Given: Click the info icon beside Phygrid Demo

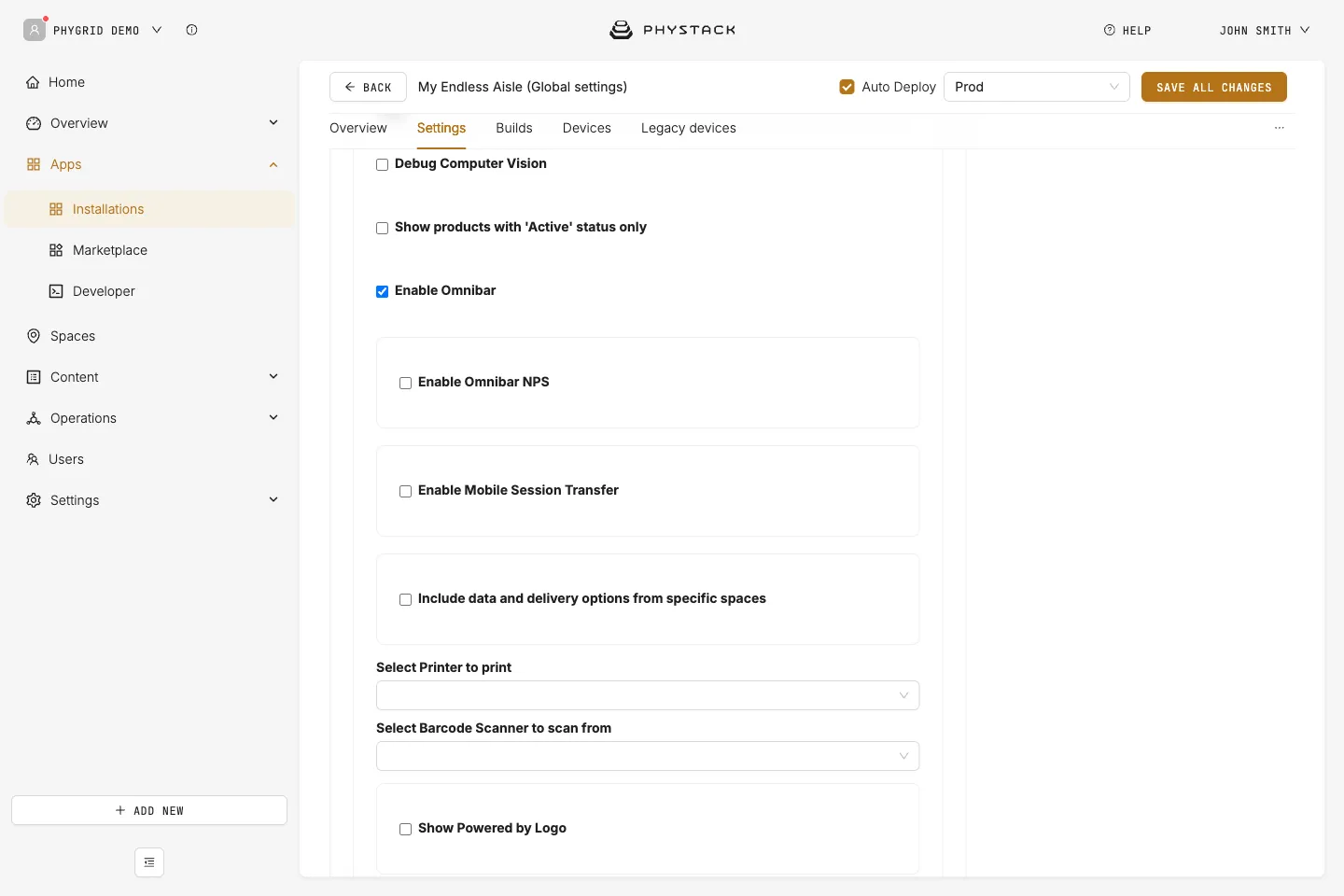Looking at the screenshot, I should tap(191, 30).
